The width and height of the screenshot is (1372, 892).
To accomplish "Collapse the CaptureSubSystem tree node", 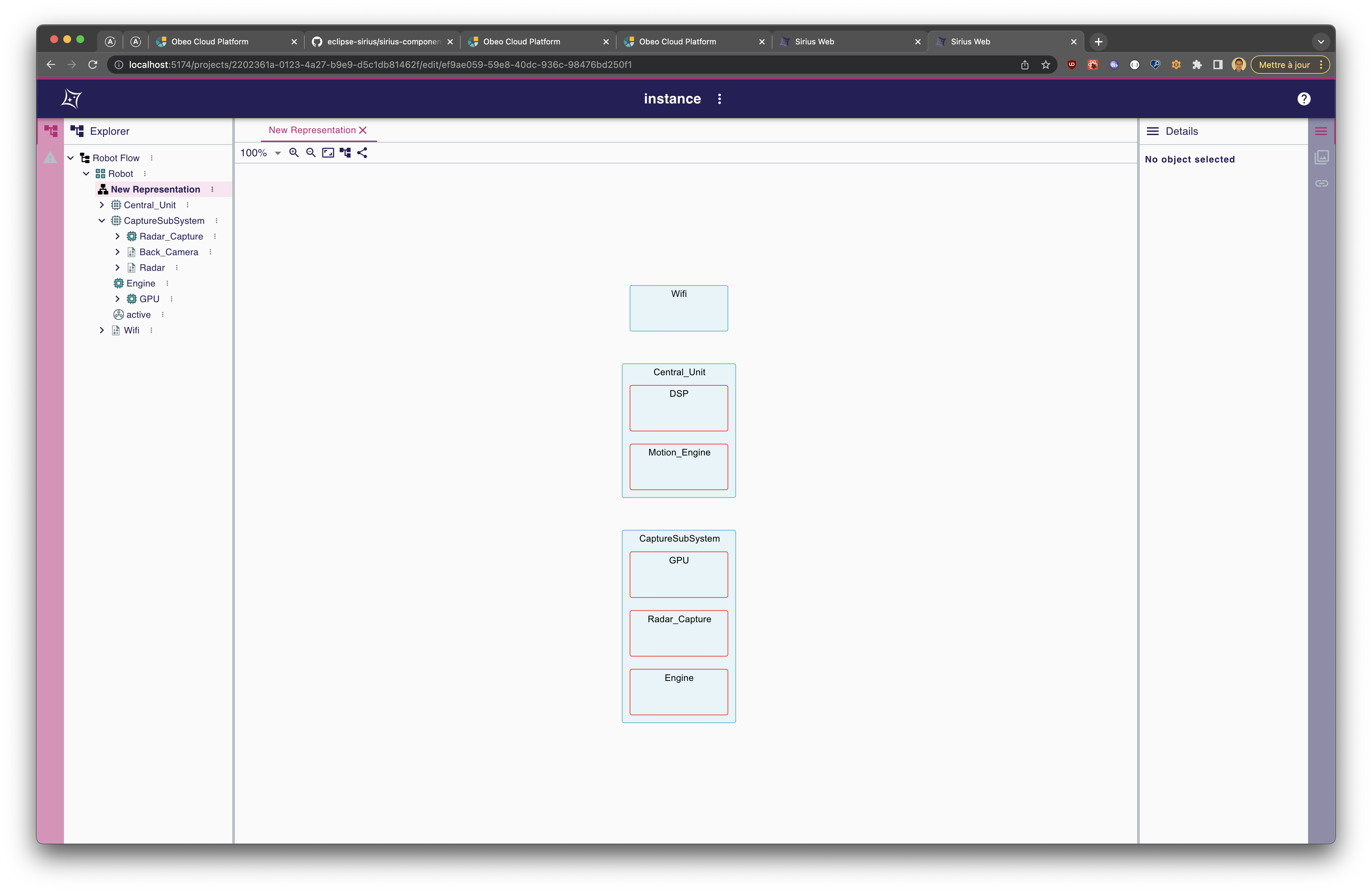I will click(x=102, y=220).
